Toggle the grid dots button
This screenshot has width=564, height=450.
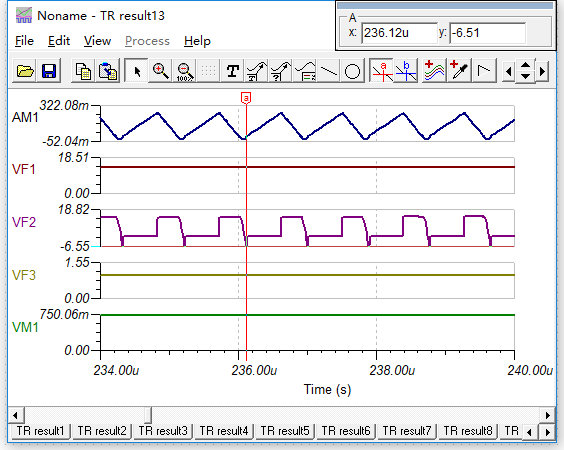208,71
